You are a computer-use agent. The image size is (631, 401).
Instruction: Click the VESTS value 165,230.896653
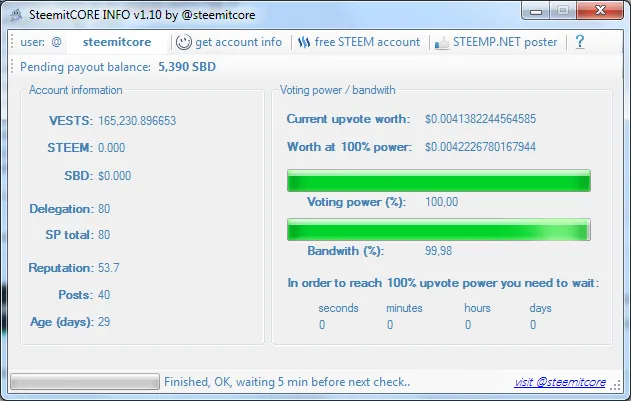[137, 121]
